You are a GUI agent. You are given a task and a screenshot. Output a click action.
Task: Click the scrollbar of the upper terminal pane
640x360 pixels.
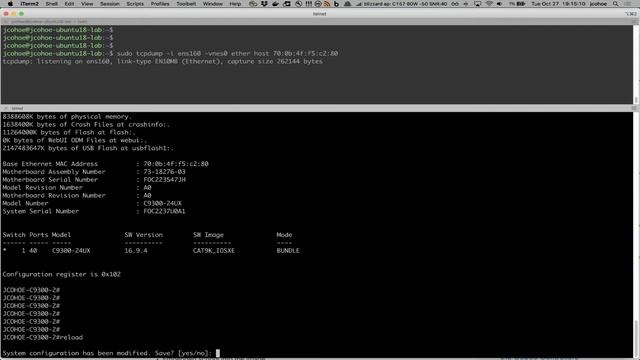tap(636, 64)
